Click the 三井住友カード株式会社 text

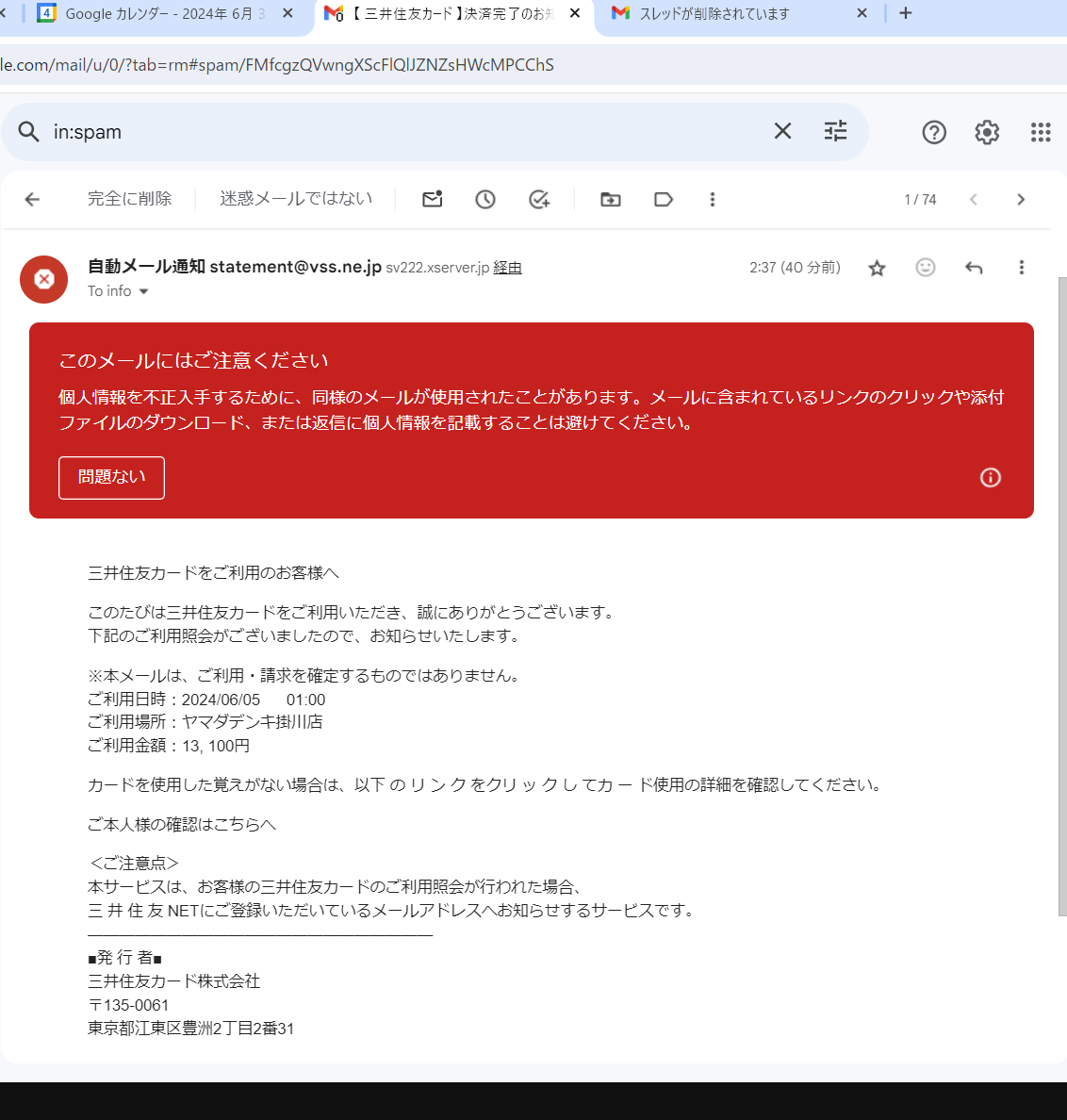[173, 981]
